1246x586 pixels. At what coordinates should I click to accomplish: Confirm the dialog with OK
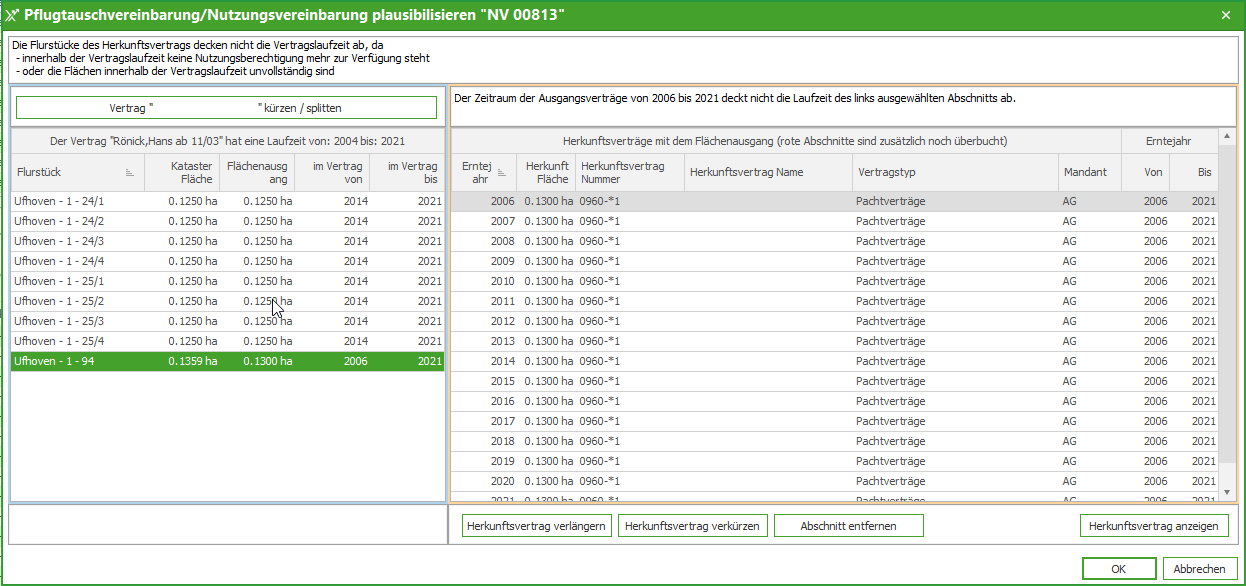(x=1118, y=569)
